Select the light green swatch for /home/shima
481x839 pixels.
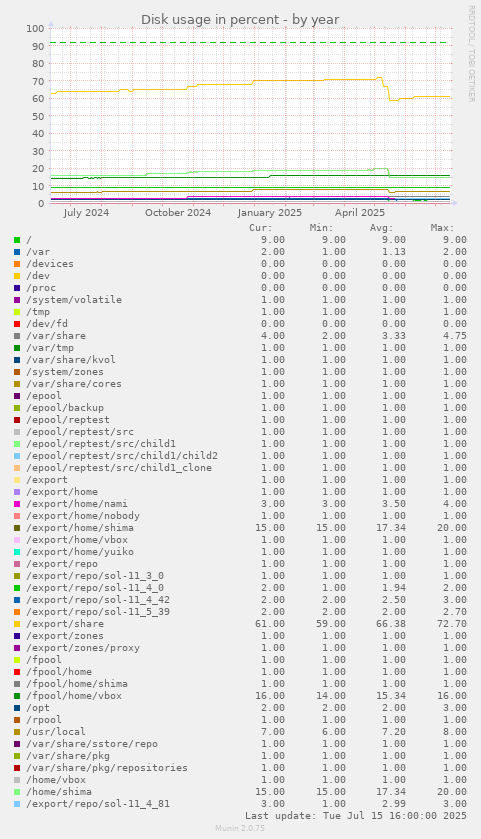(17, 792)
